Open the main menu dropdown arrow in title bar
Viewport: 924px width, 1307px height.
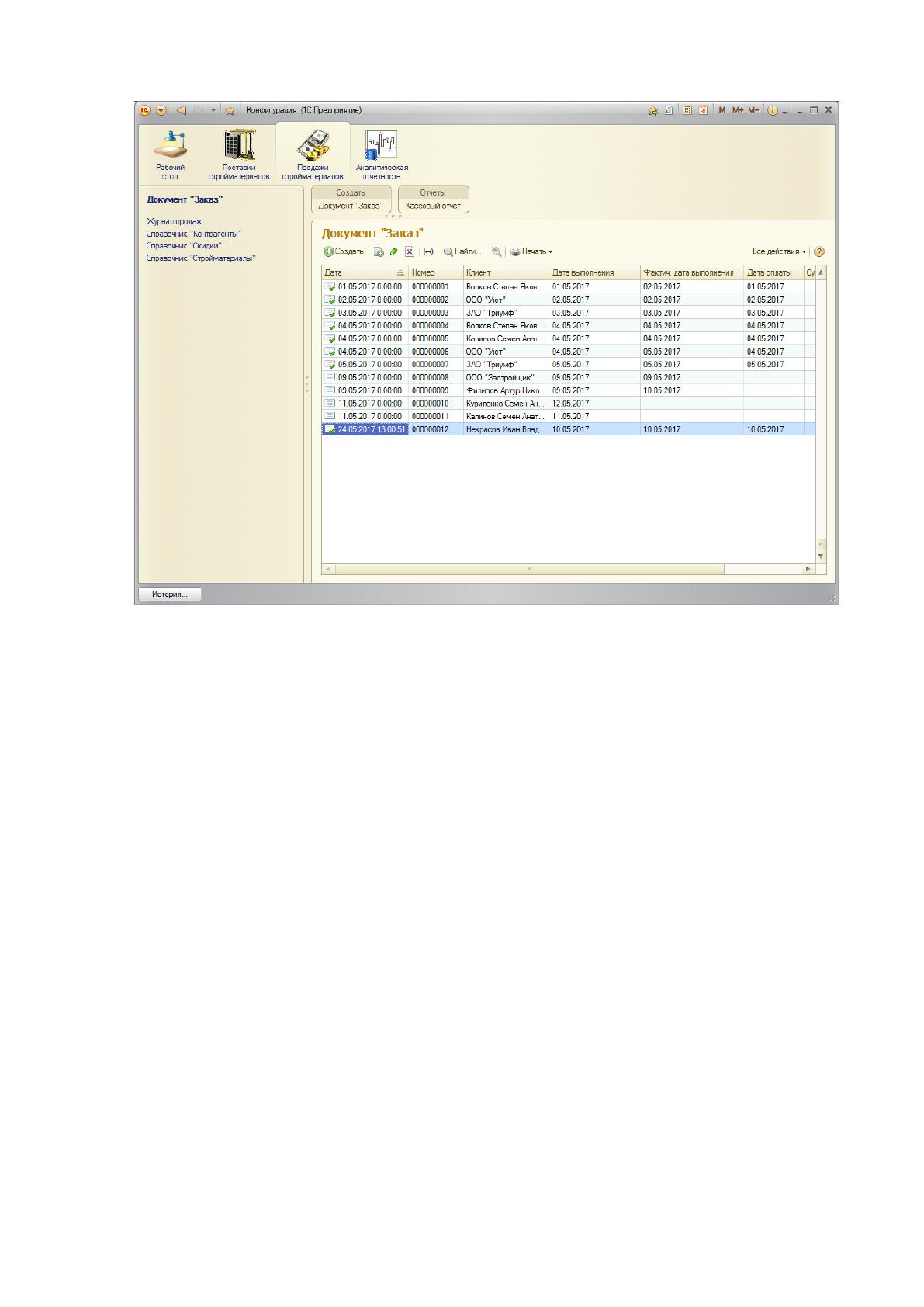click(x=161, y=110)
